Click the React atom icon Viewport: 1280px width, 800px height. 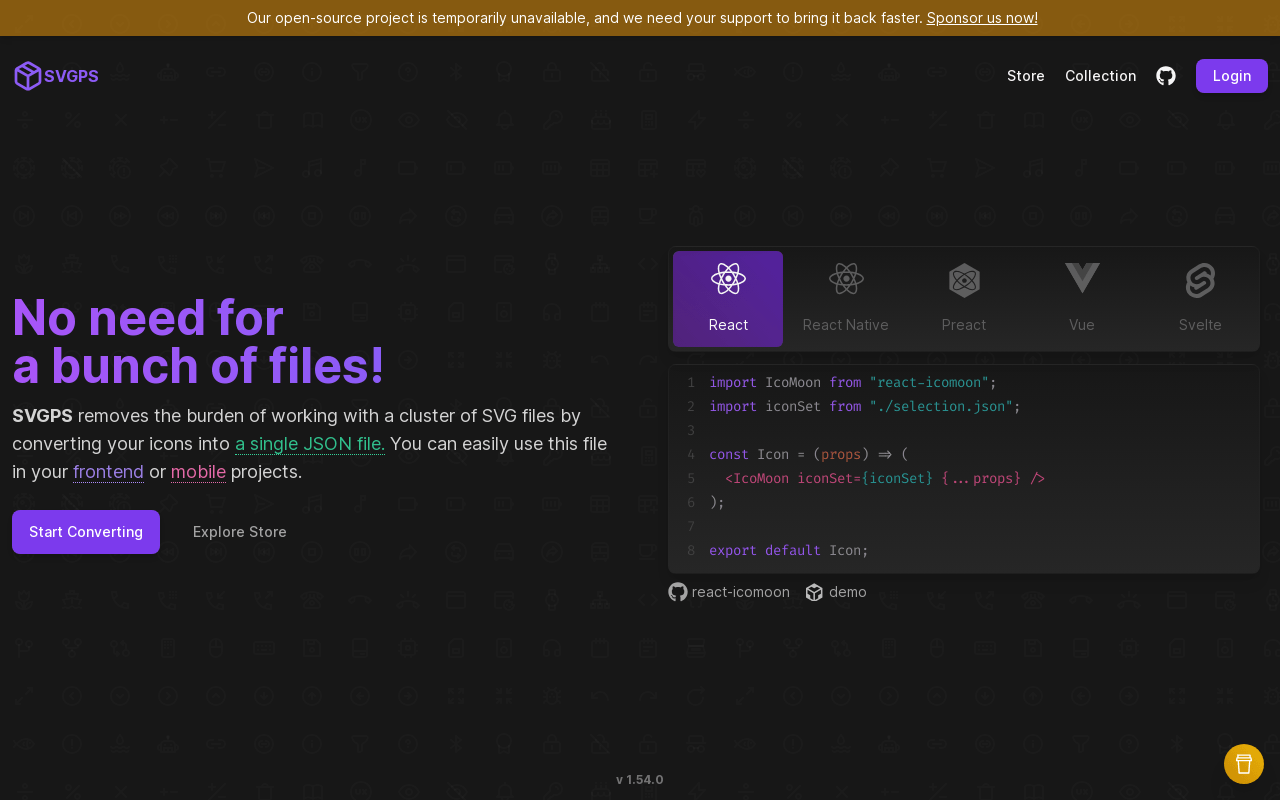(x=728, y=279)
